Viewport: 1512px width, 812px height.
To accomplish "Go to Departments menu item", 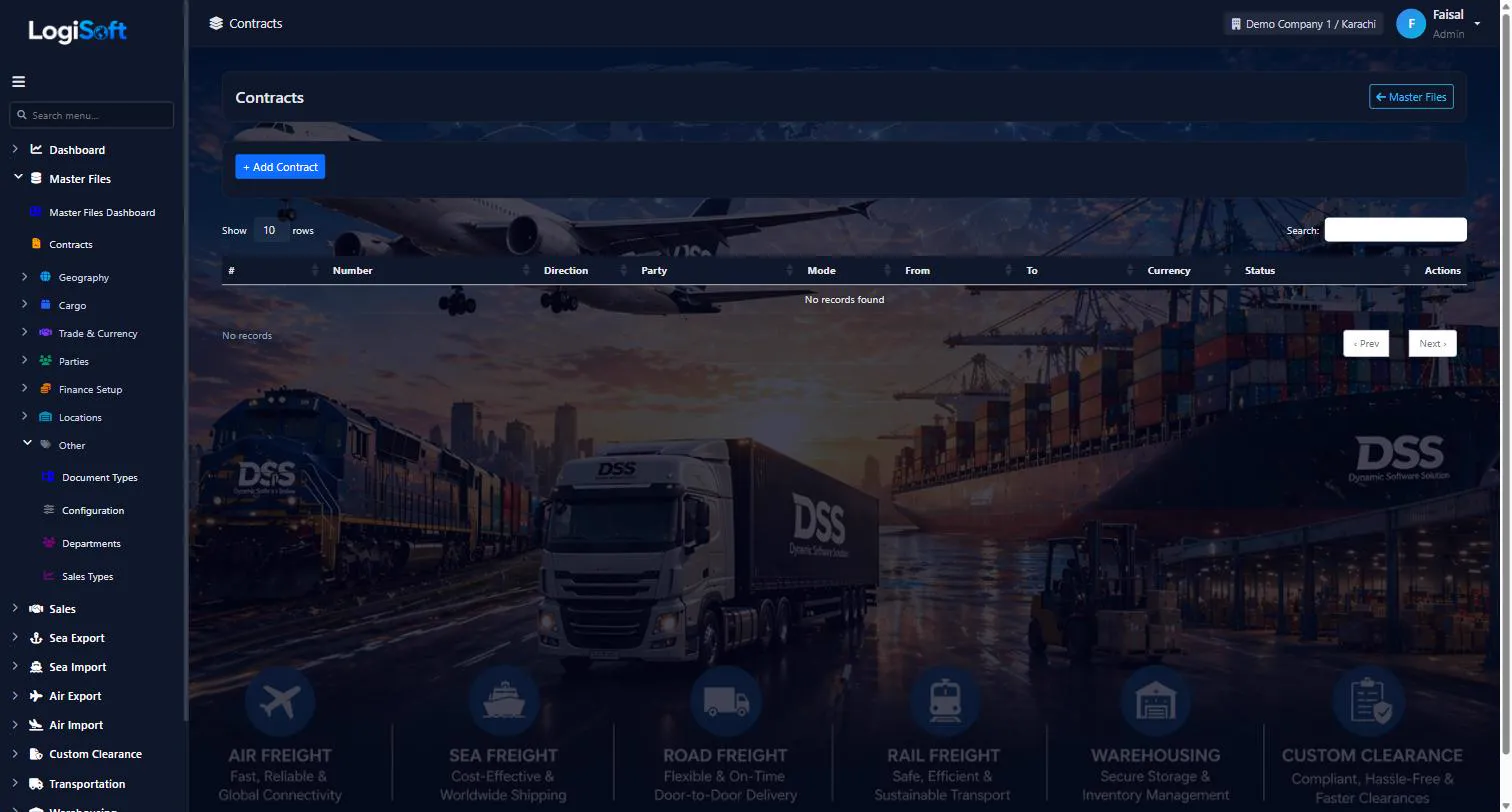I will click(x=91, y=544).
